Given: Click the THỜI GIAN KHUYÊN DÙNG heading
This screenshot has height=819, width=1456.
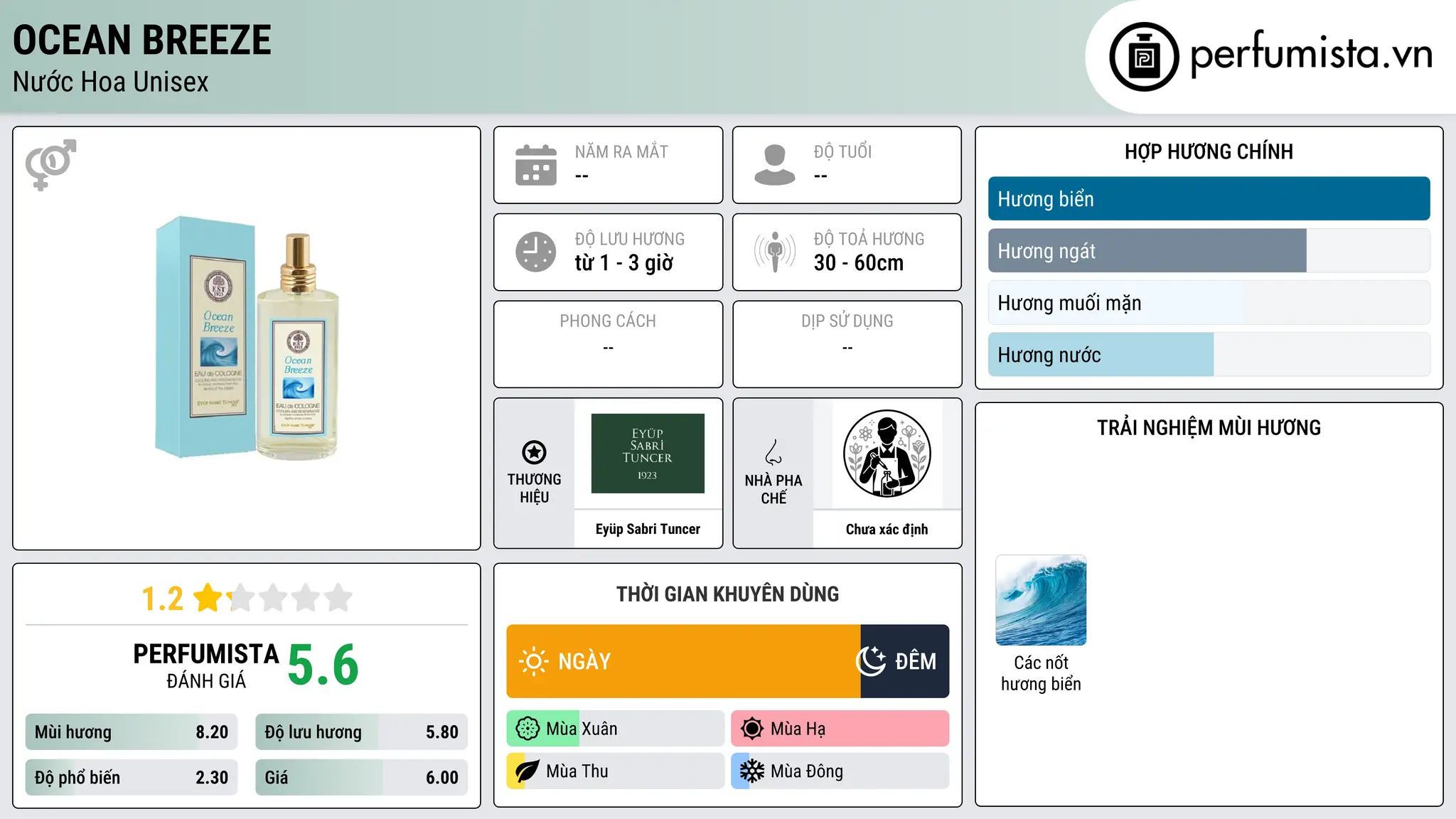Looking at the screenshot, I should (x=727, y=594).
